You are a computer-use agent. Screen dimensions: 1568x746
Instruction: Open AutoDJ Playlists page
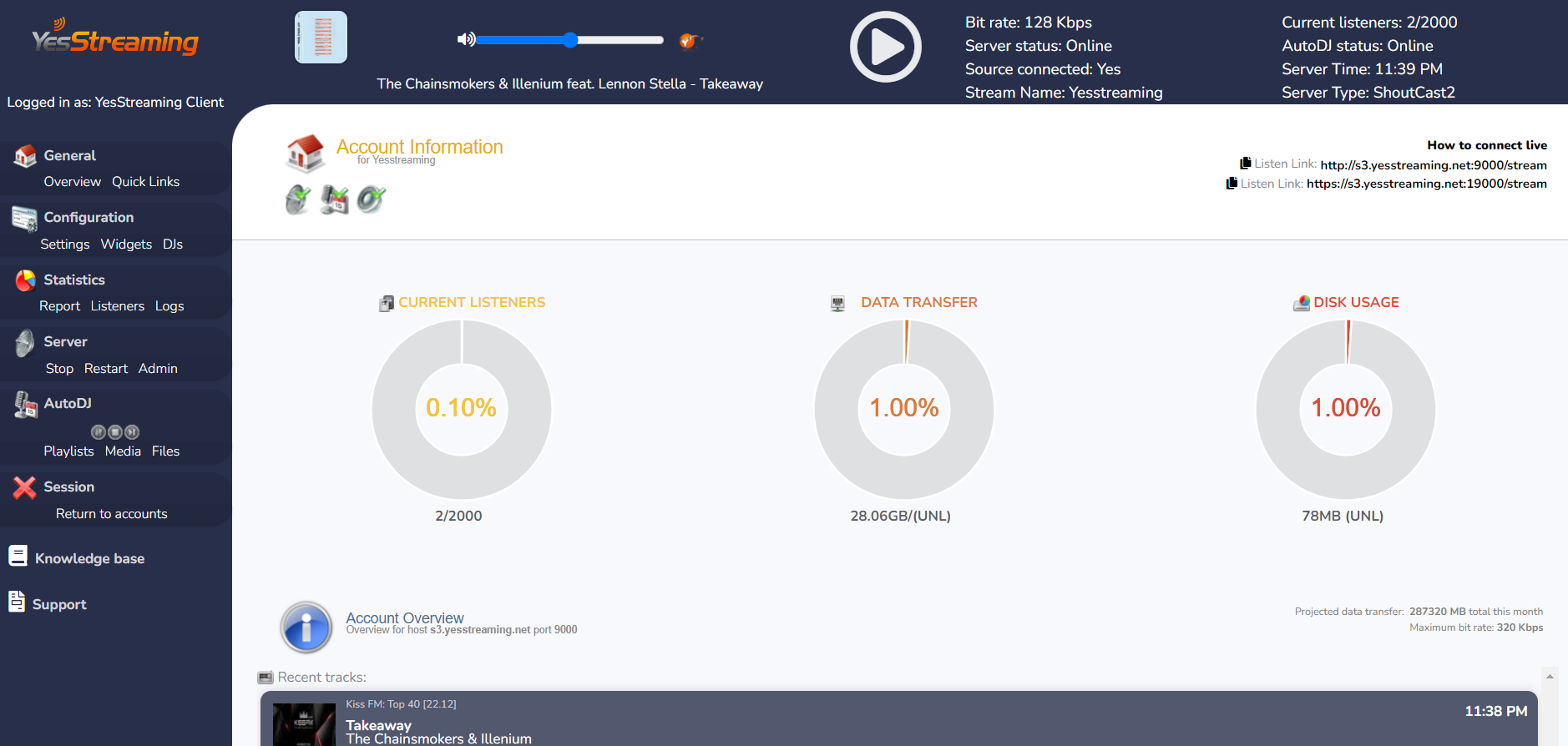68,451
